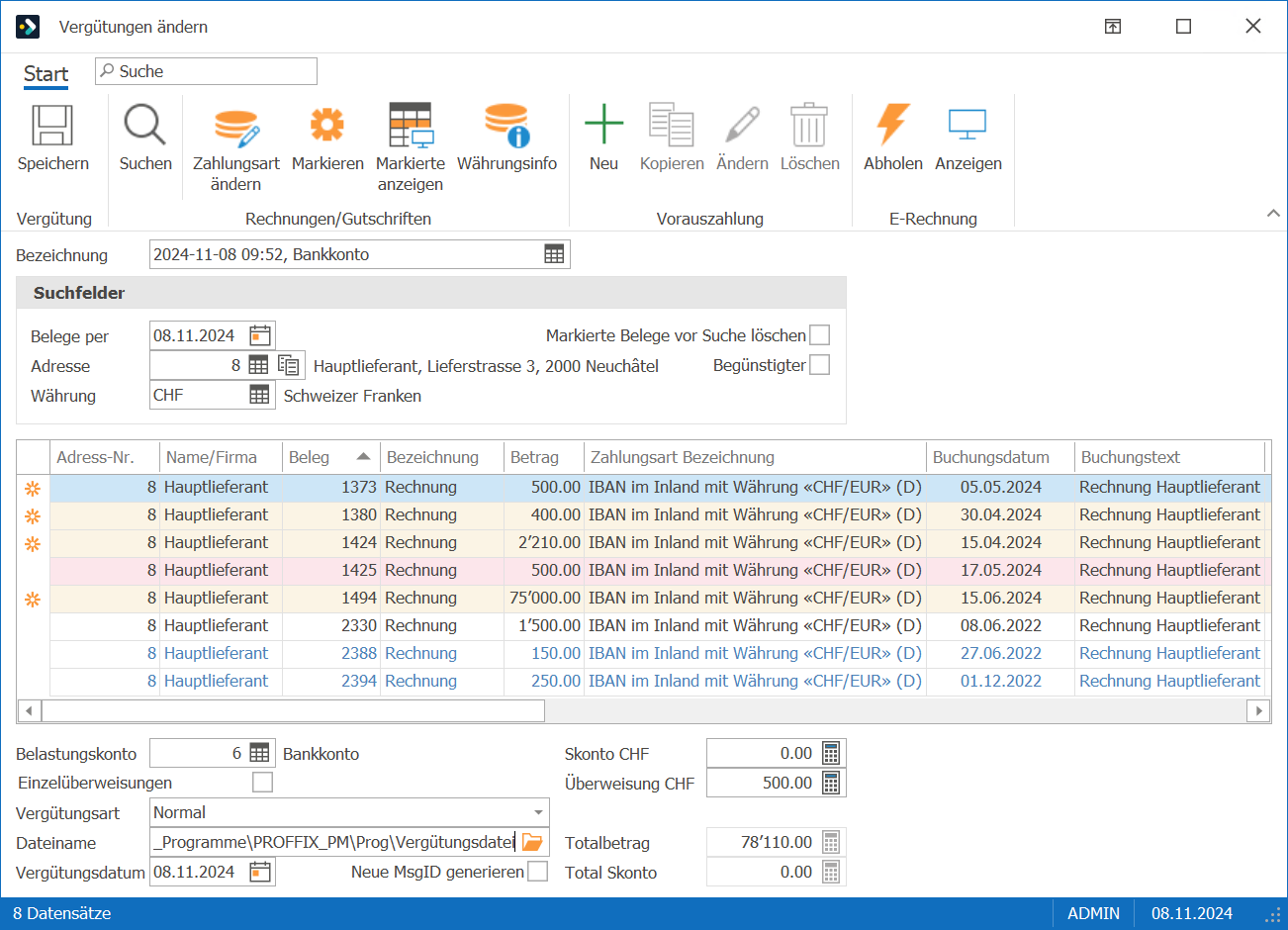Click into the Dateiname path field

pyautogui.click(x=334, y=842)
